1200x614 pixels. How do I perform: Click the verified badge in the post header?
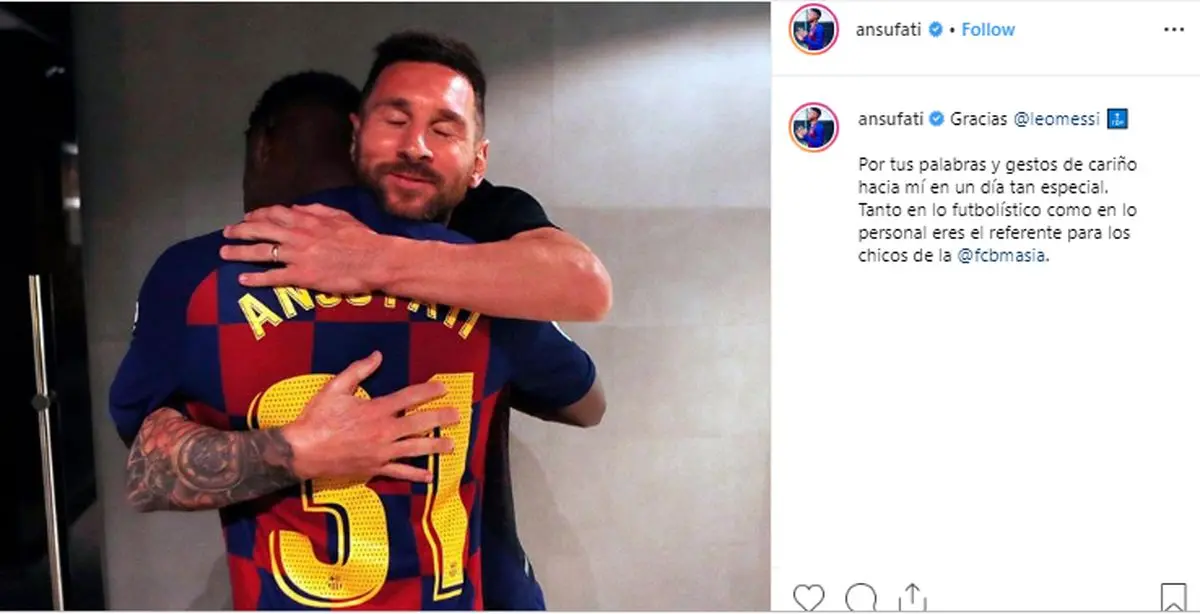pos(936,30)
